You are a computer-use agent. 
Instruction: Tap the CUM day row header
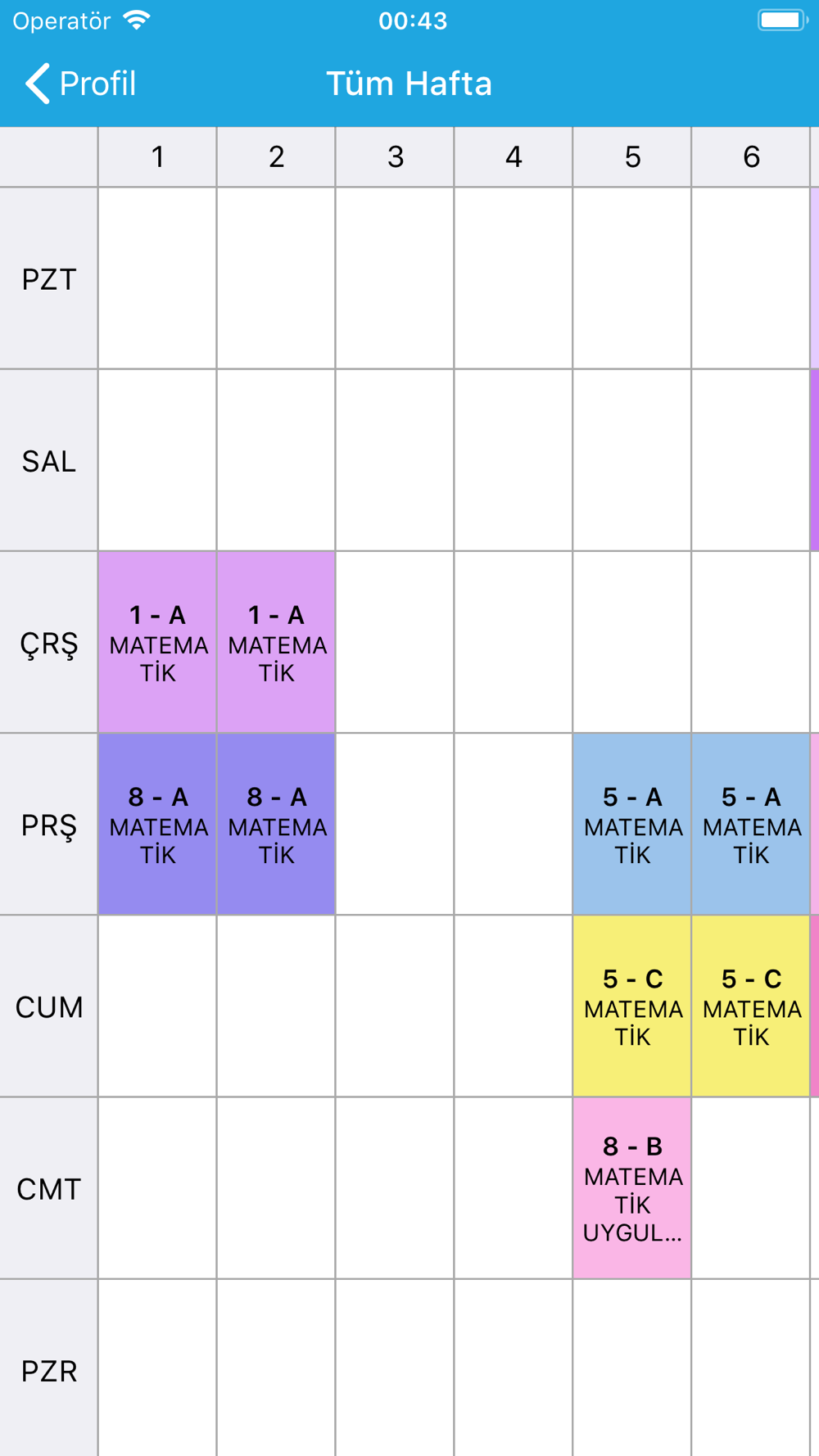coord(49,1006)
